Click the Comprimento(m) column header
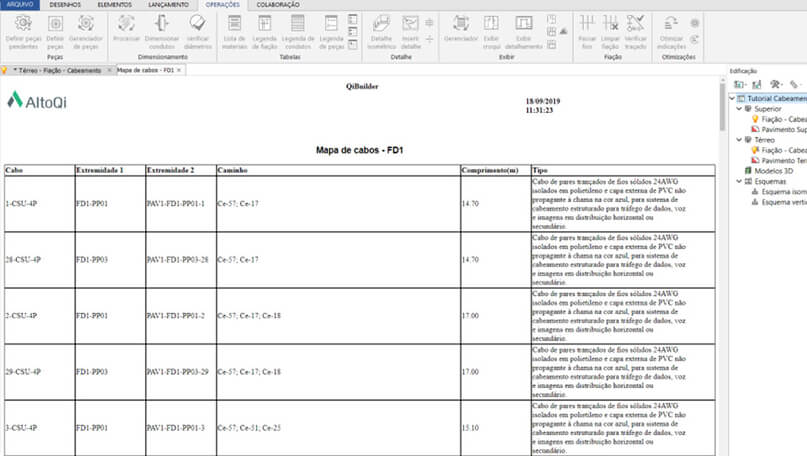 (x=496, y=170)
